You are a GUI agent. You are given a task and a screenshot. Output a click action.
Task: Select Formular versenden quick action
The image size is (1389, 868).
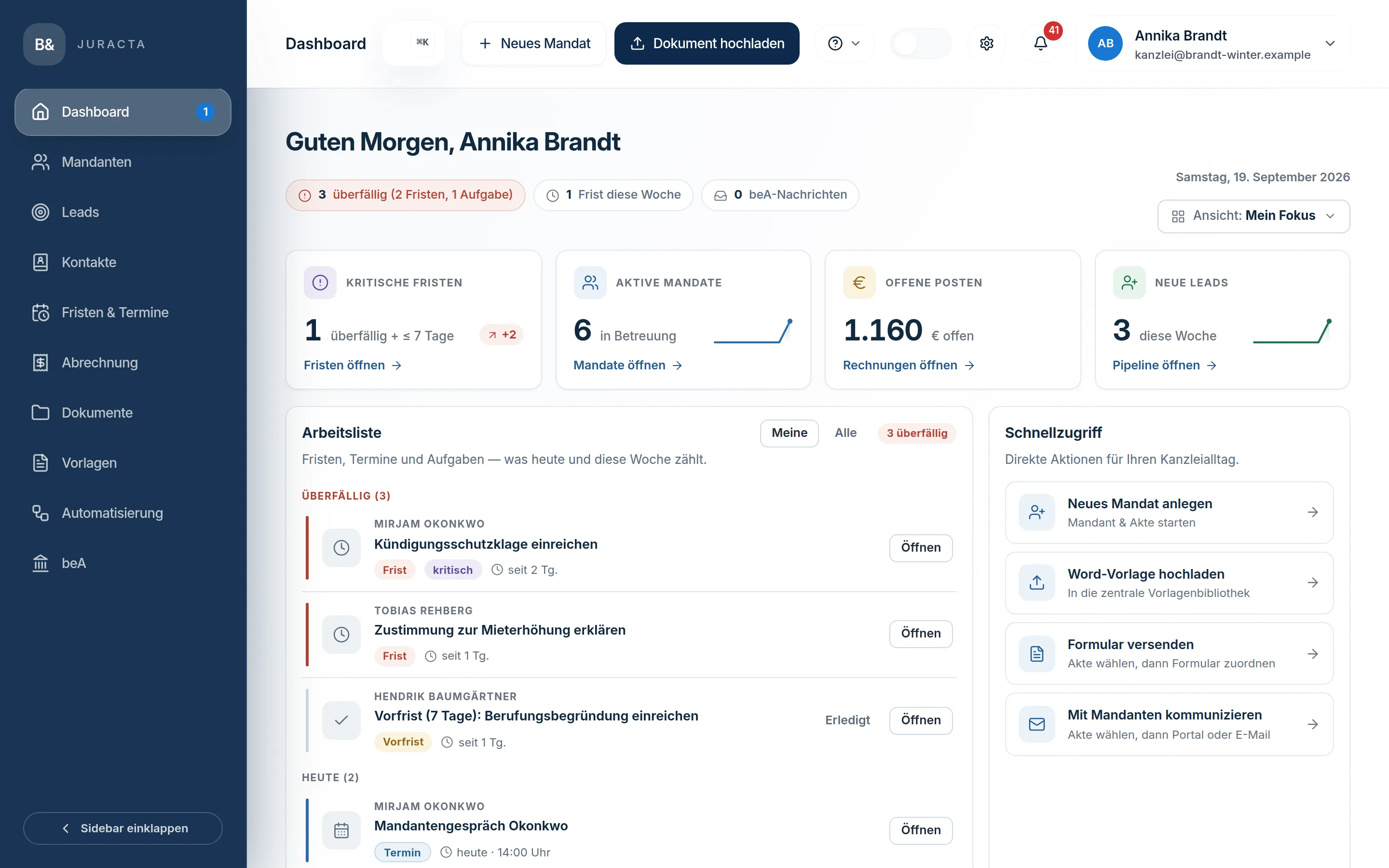coord(1169,653)
